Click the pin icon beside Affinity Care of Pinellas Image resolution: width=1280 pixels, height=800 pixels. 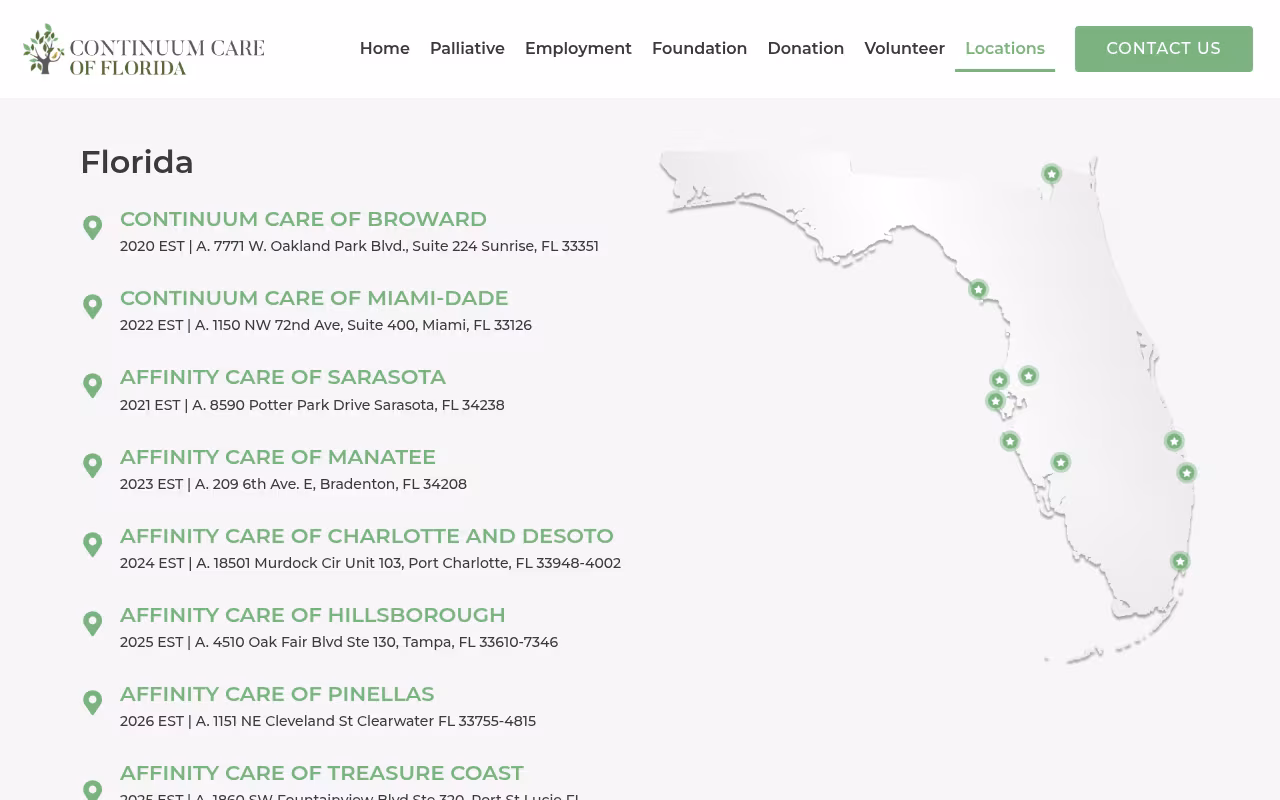[92, 703]
